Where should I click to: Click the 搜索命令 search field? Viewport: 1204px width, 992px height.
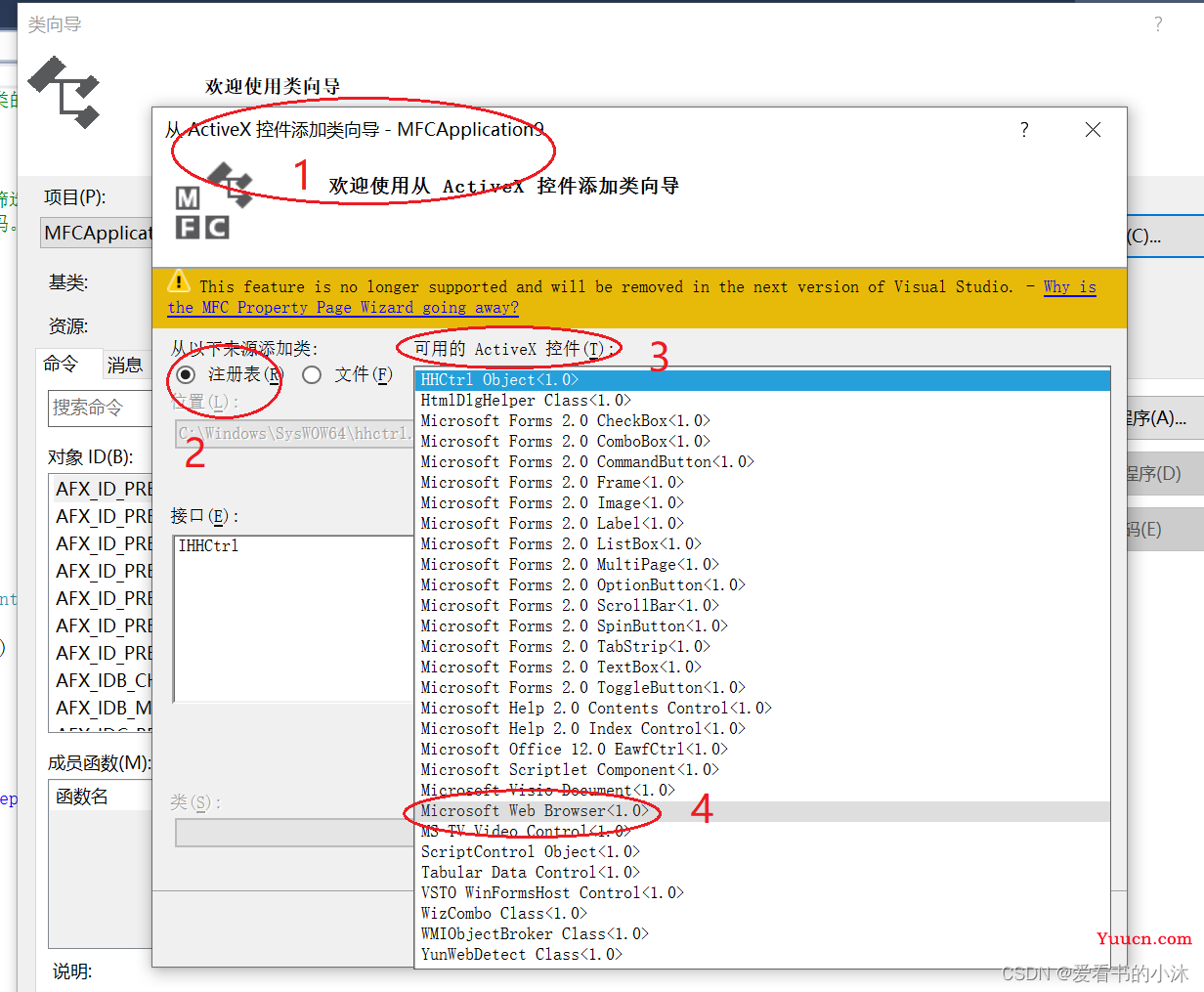pos(98,408)
